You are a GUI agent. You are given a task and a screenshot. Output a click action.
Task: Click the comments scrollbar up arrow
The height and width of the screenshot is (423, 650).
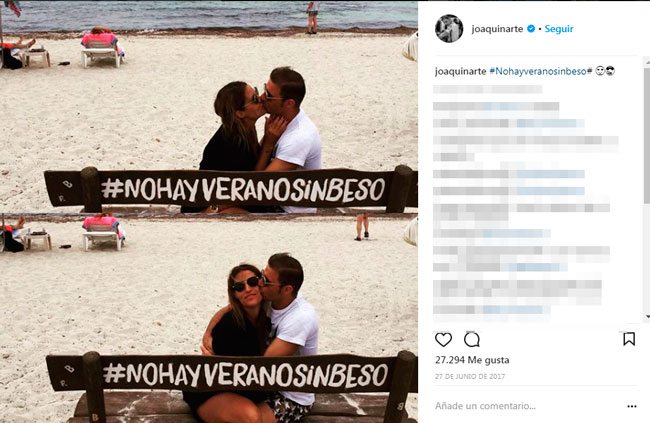click(x=647, y=62)
